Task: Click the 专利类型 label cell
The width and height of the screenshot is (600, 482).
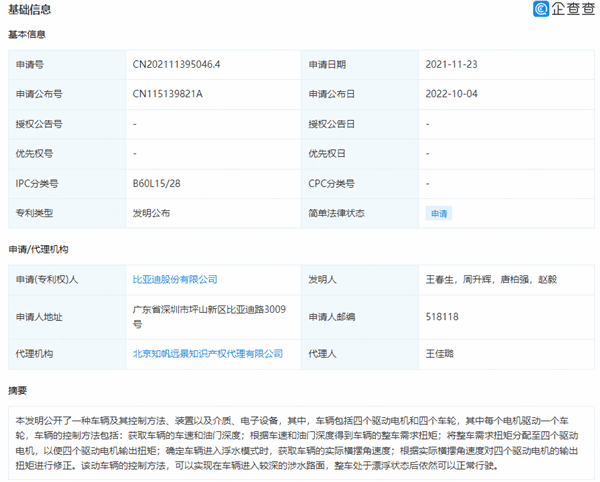Action: [67, 213]
